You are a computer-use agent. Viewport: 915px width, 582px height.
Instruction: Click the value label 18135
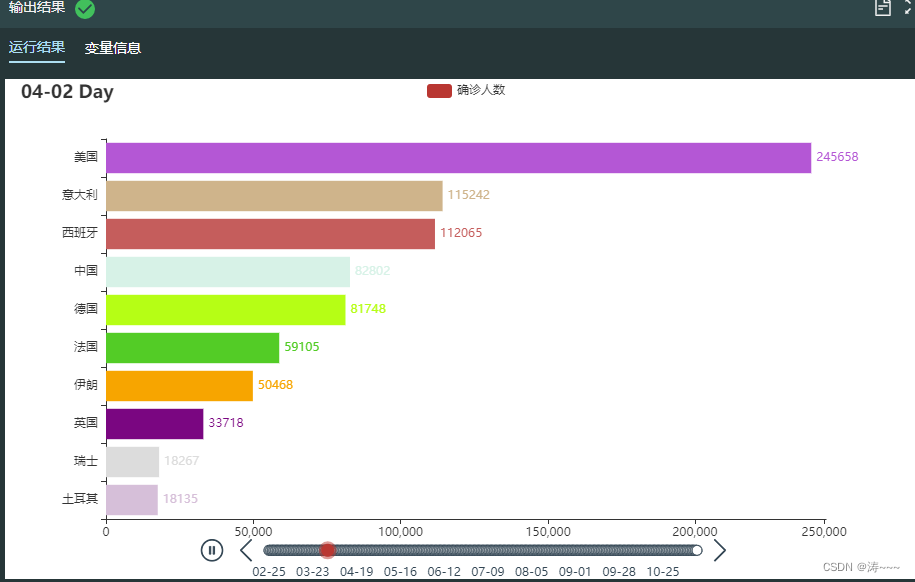tap(180, 499)
